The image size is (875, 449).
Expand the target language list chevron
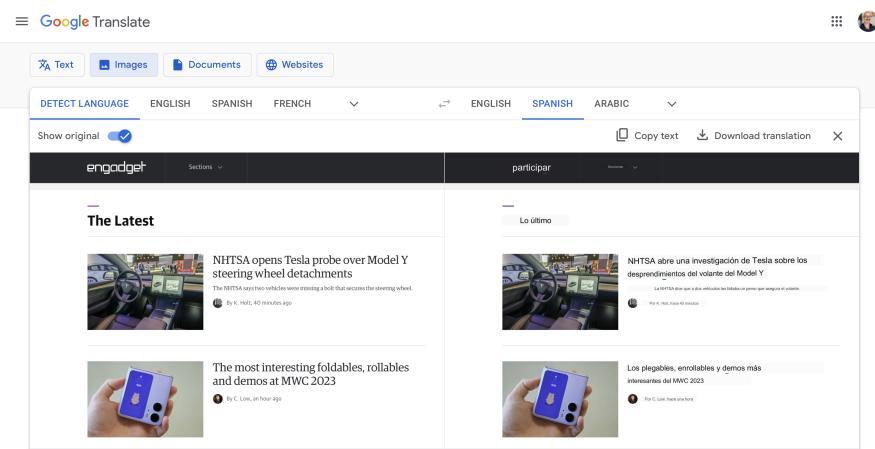671,104
